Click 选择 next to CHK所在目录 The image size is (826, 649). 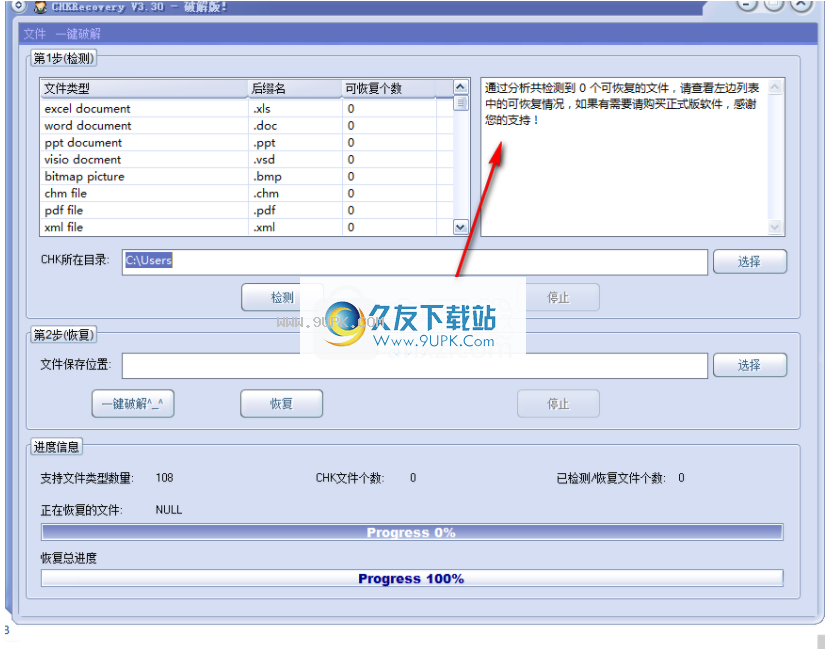tap(750, 261)
